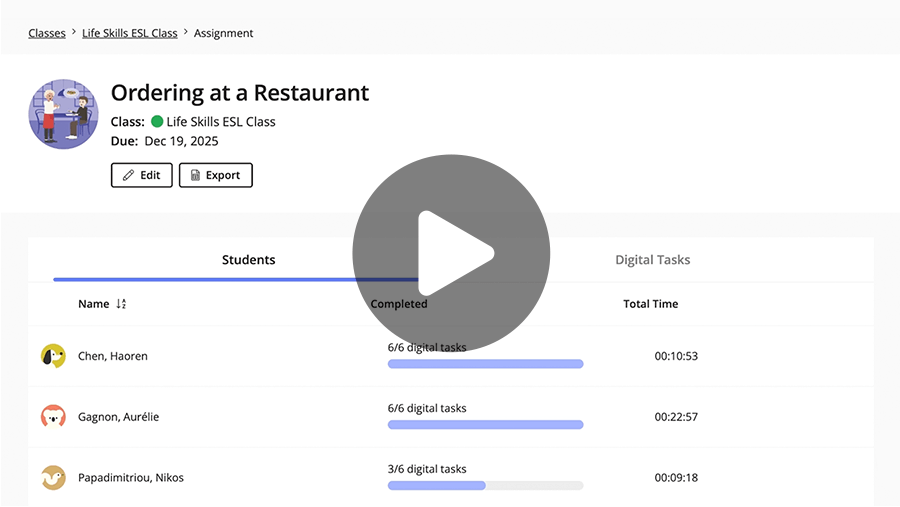The height and width of the screenshot is (507, 900).
Task: Click the time value 00:09:18
Action: (x=676, y=478)
